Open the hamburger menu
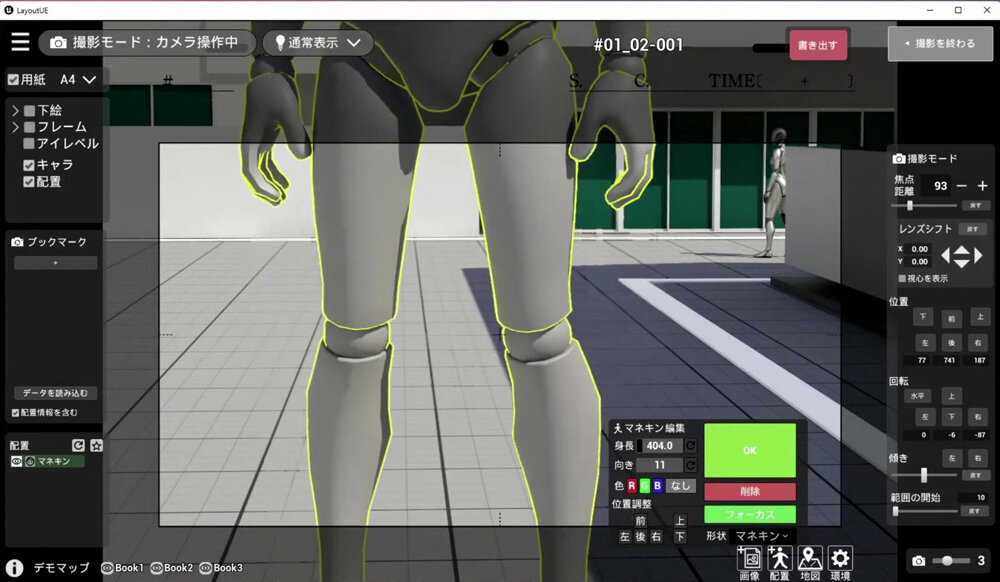This screenshot has width=1000, height=582. coord(20,42)
